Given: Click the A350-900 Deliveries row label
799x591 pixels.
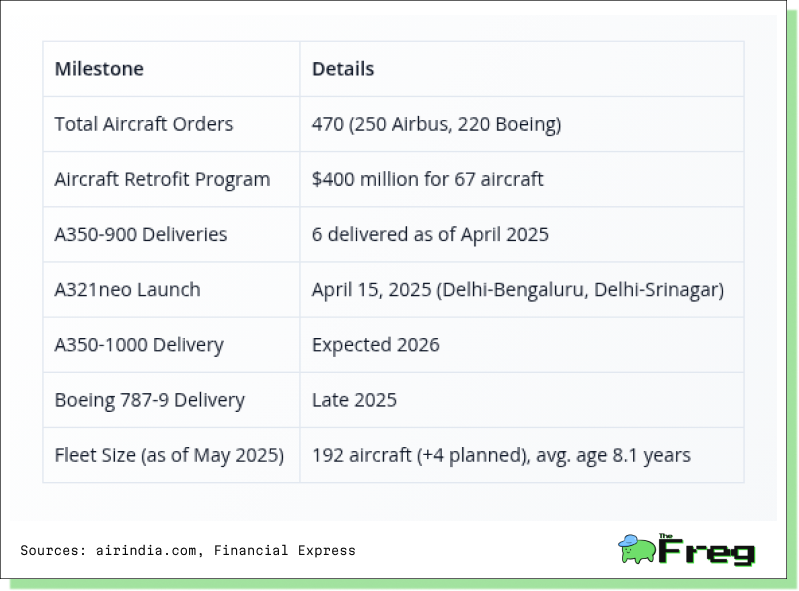Looking at the screenshot, I should (141, 234).
